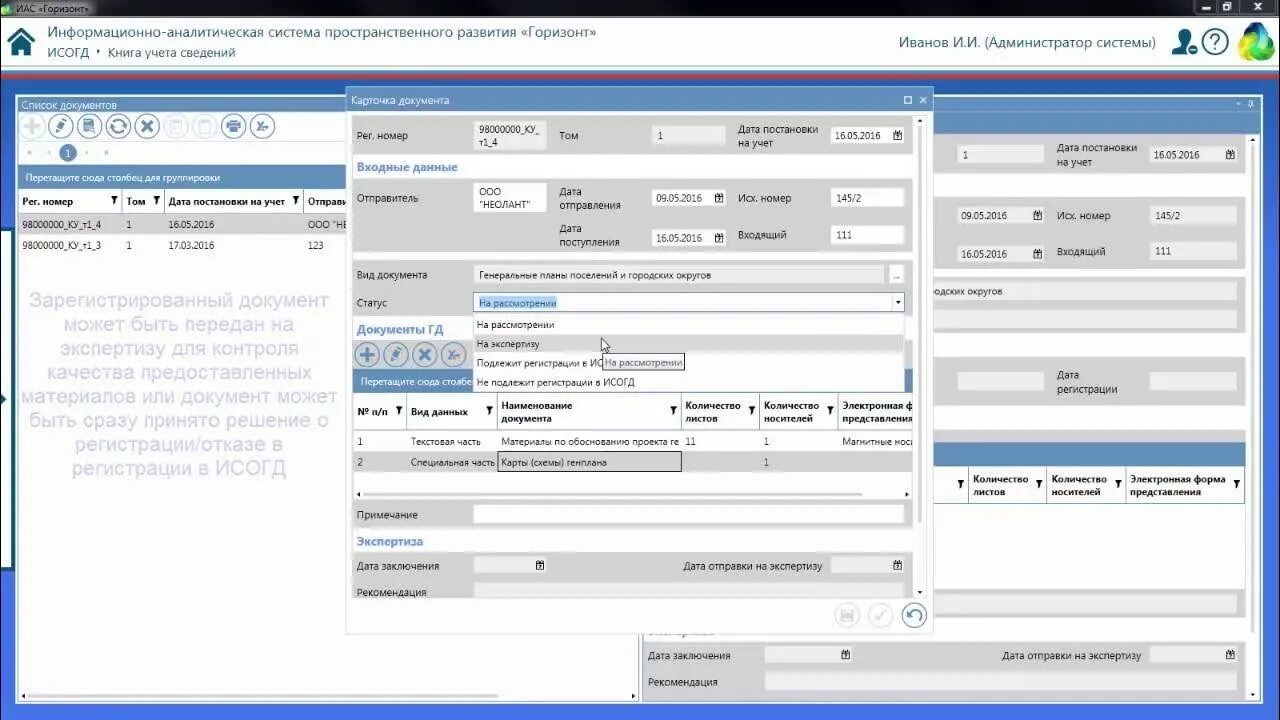Open the user account icon in header
1280x720 pixels.
click(1184, 42)
